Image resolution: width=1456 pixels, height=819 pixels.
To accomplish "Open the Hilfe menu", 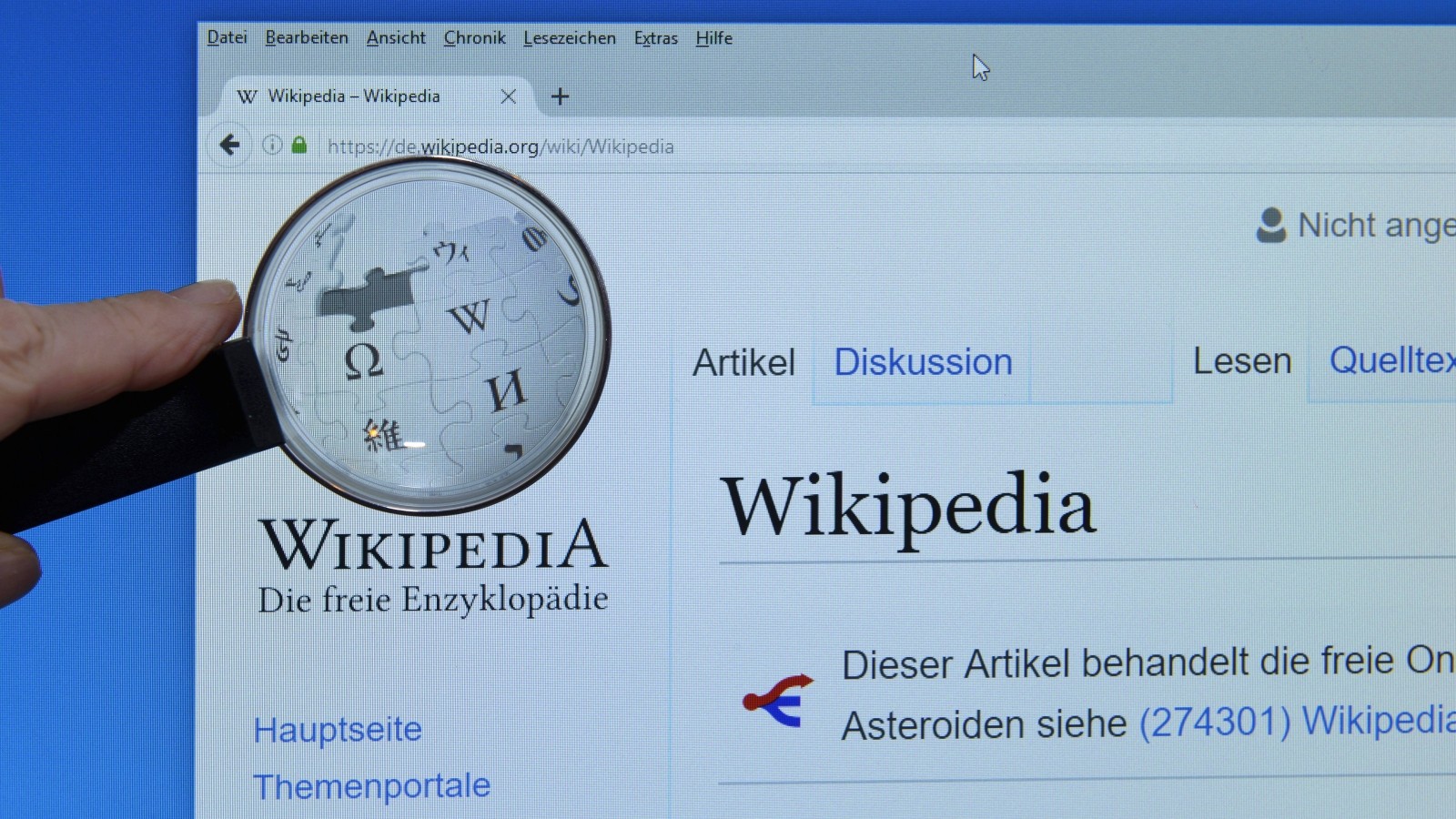I will [x=713, y=38].
